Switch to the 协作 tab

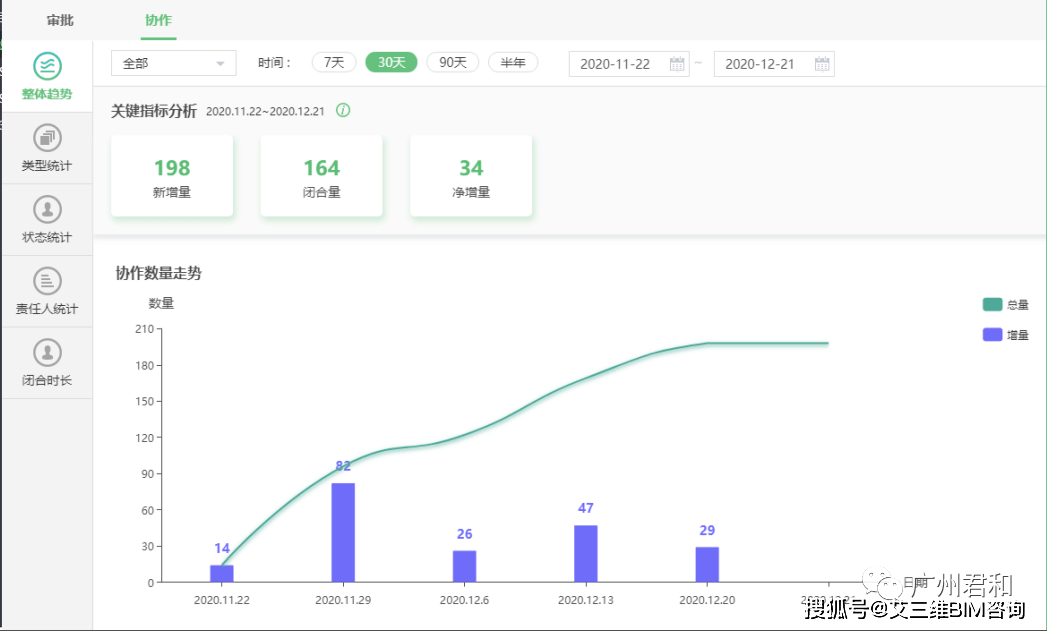tap(158, 20)
